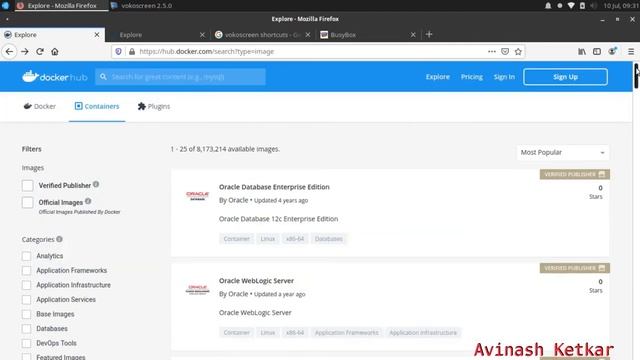Click inside Docker Hub search field
This screenshot has height=360, width=640.
[180, 77]
